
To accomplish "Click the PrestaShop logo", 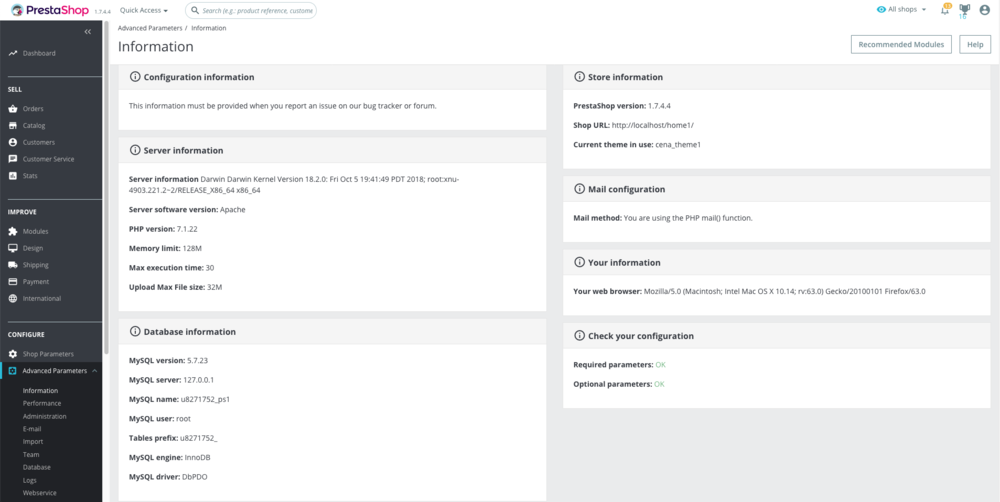I will point(51,10).
